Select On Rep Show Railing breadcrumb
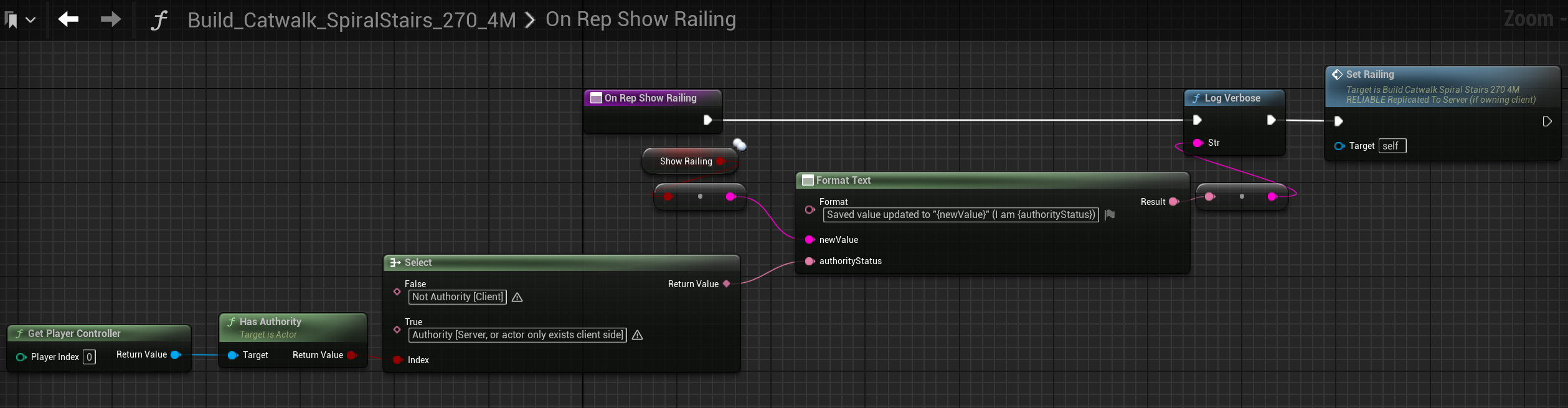Screen dimensions: 1568x408 coord(641,19)
